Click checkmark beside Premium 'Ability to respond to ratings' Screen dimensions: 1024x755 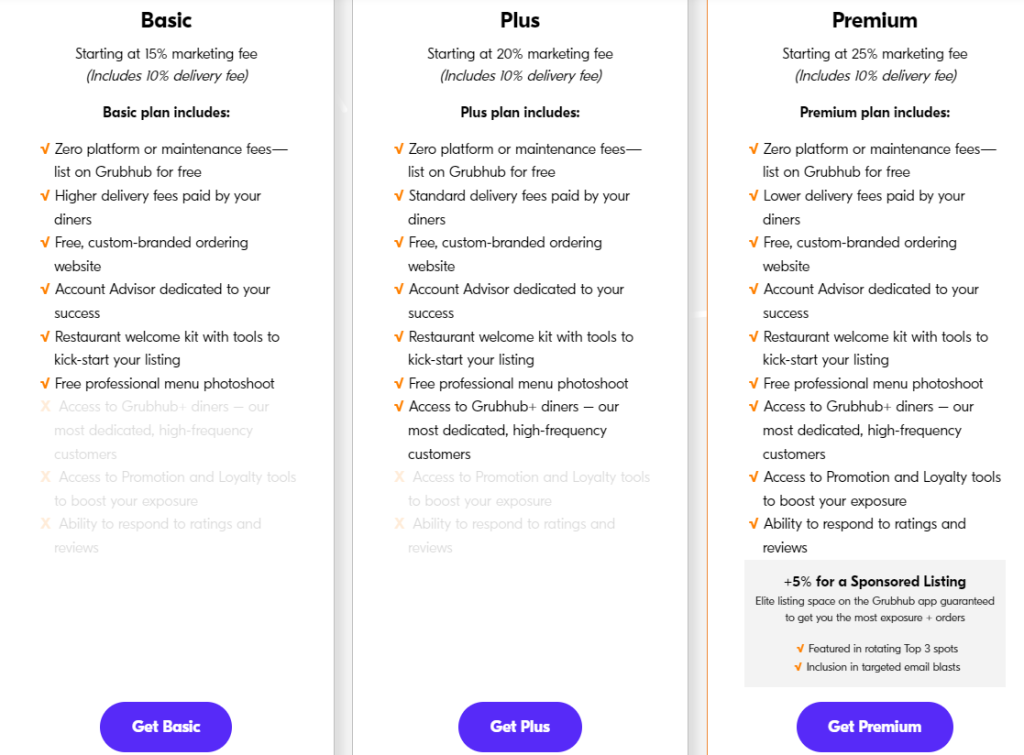coord(754,524)
